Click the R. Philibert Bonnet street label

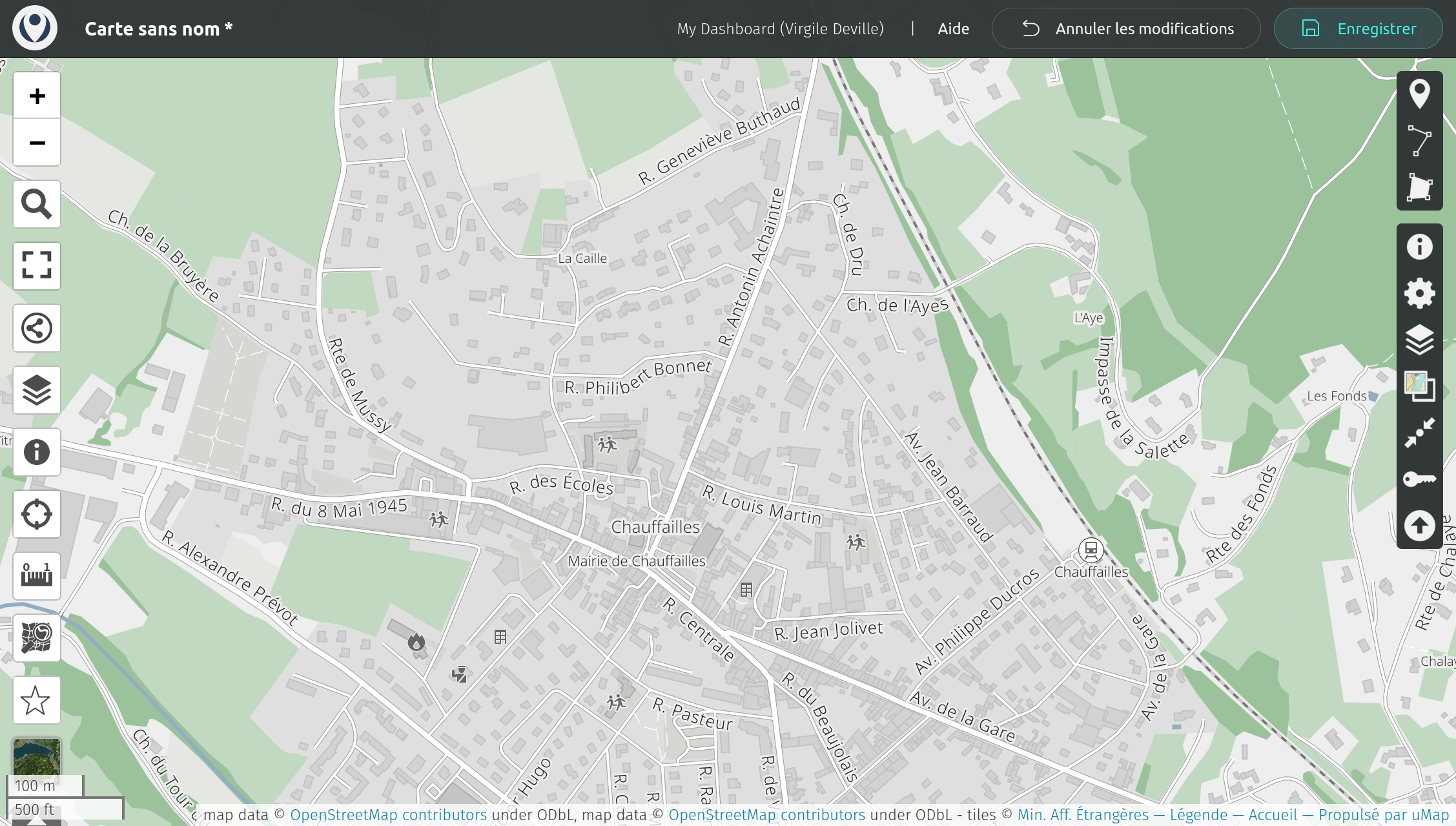coord(638,378)
